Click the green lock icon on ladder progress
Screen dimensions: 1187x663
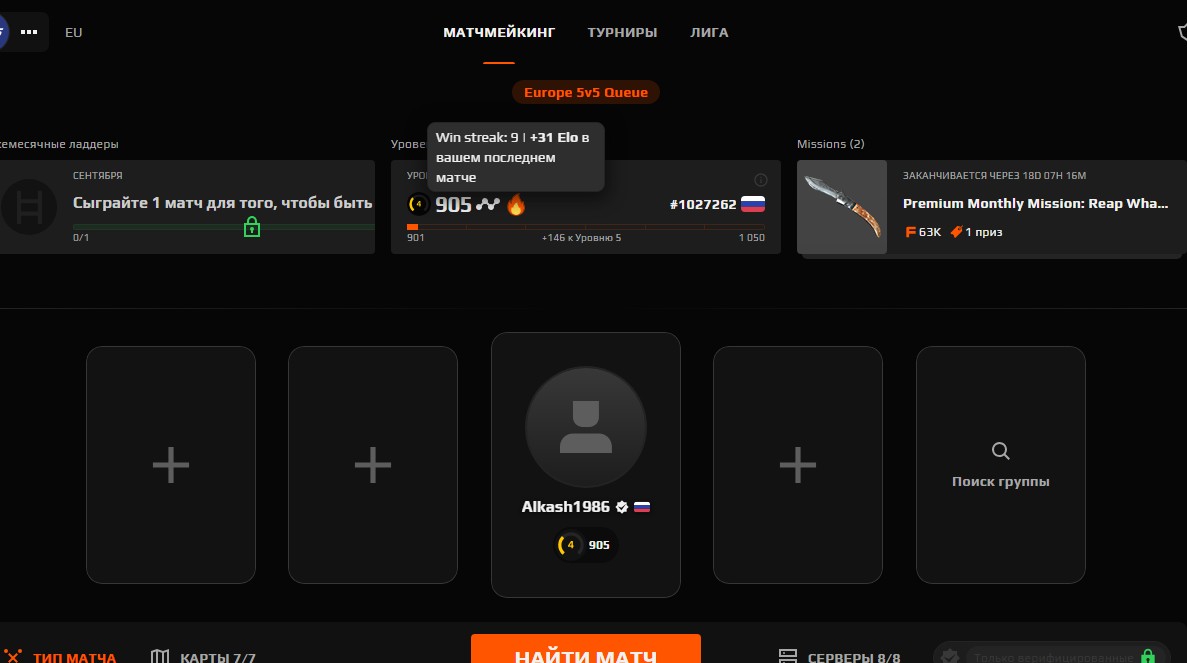pyautogui.click(x=252, y=227)
